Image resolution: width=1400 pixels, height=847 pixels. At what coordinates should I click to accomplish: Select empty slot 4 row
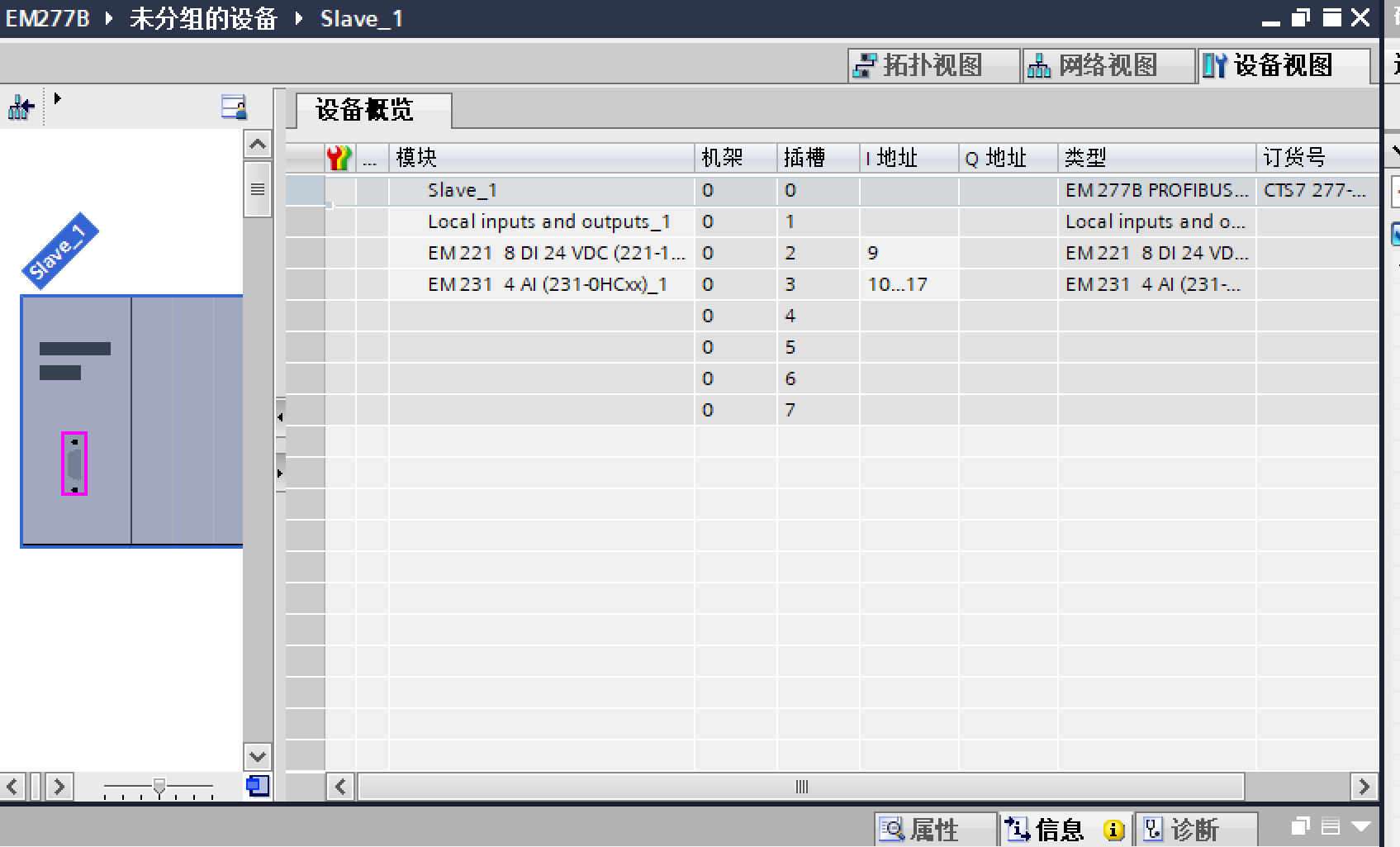[x=832, y=316]
